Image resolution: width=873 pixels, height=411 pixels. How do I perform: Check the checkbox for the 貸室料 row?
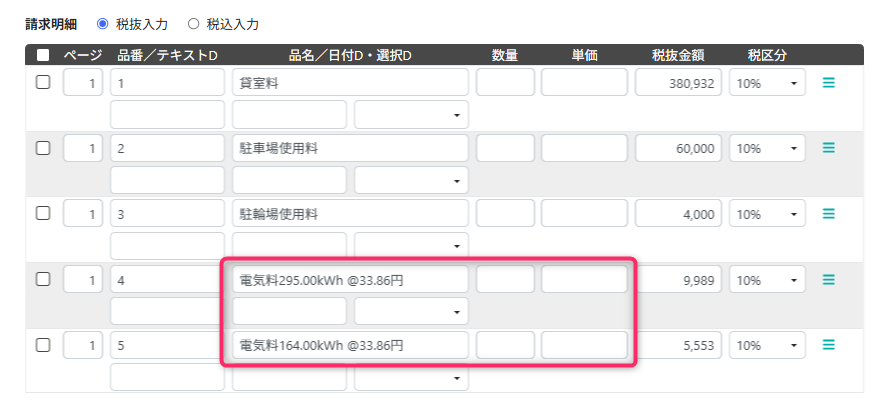[43, 83]
